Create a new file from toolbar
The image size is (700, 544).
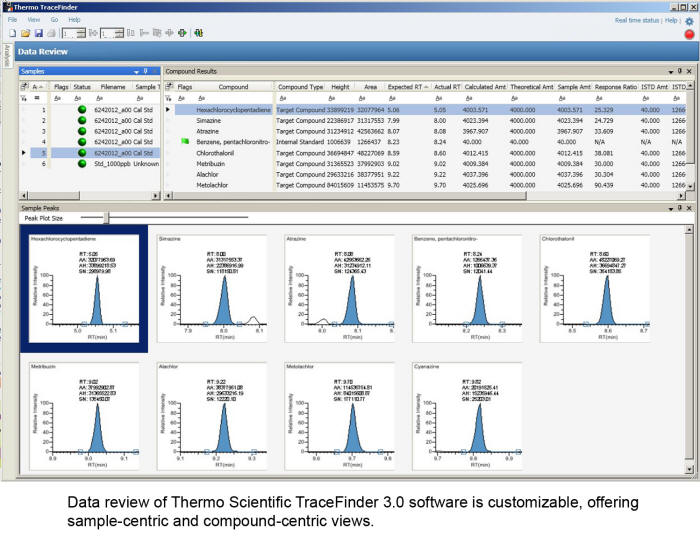tap(12, 33)
